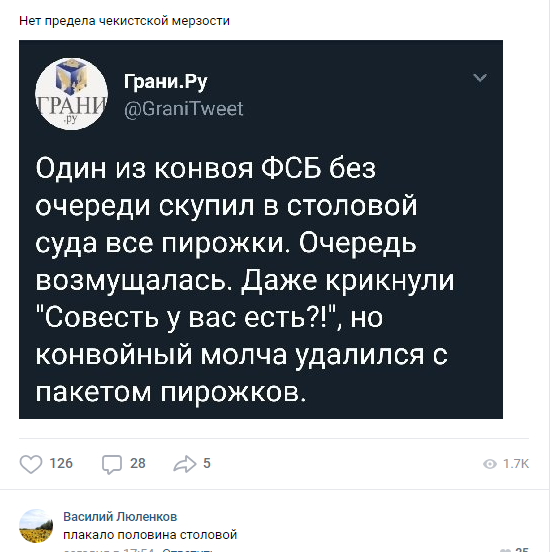Click the 126 likes counter
The width and height of the screenshot is (550, 552).
click(x=61, y=463)
